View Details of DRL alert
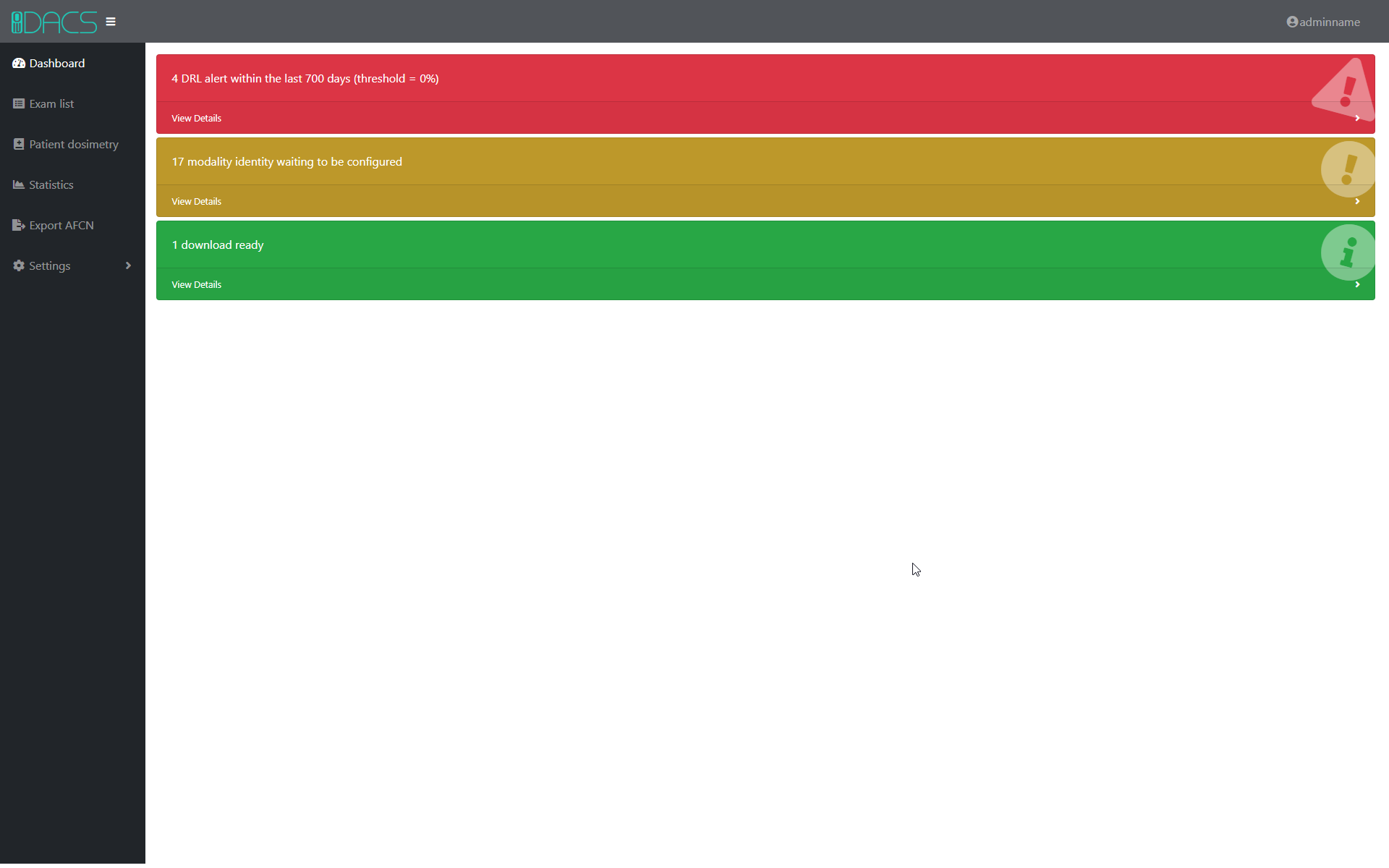The width and height of the screenshot is (1389, 868). click(x=196, y=119)
